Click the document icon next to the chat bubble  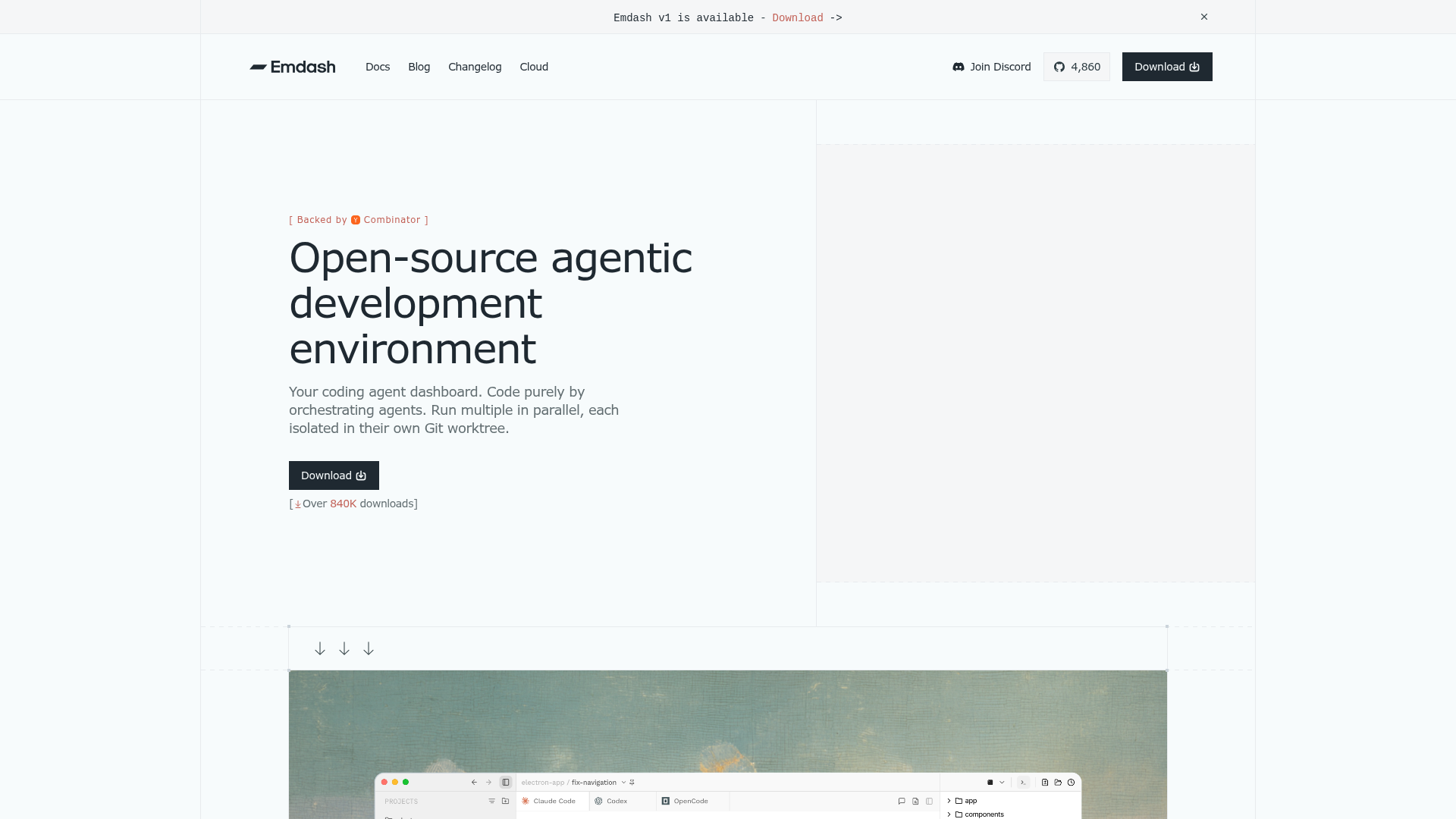click(915, 801)
